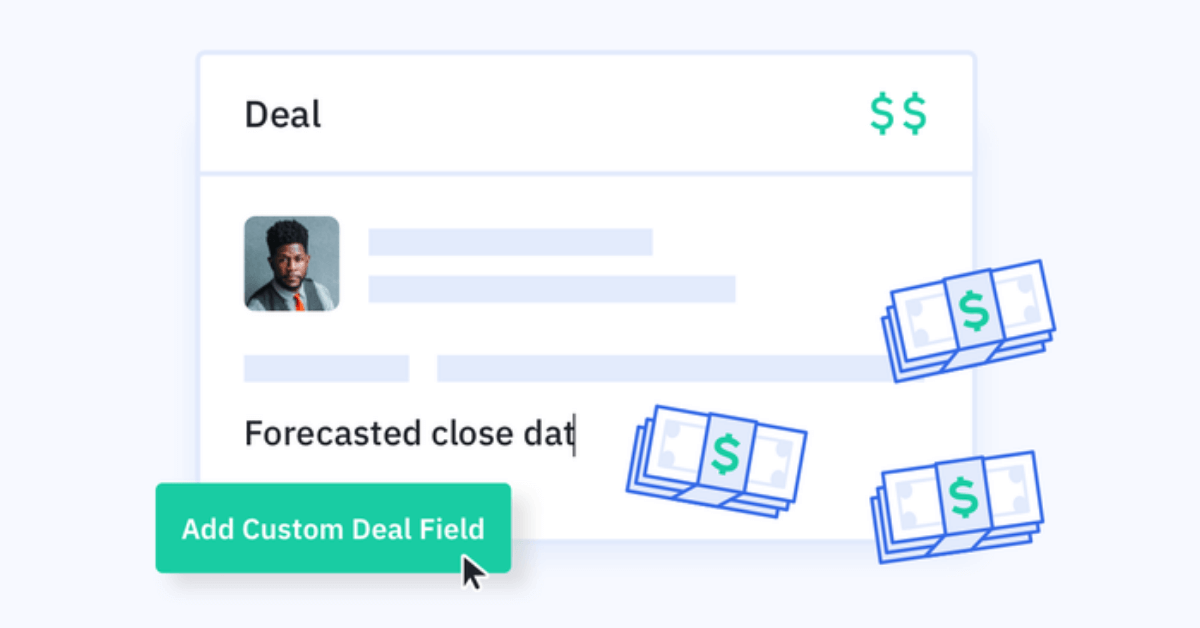Select the longer placeholder bar beside avatar

click(x=552, y=289)
